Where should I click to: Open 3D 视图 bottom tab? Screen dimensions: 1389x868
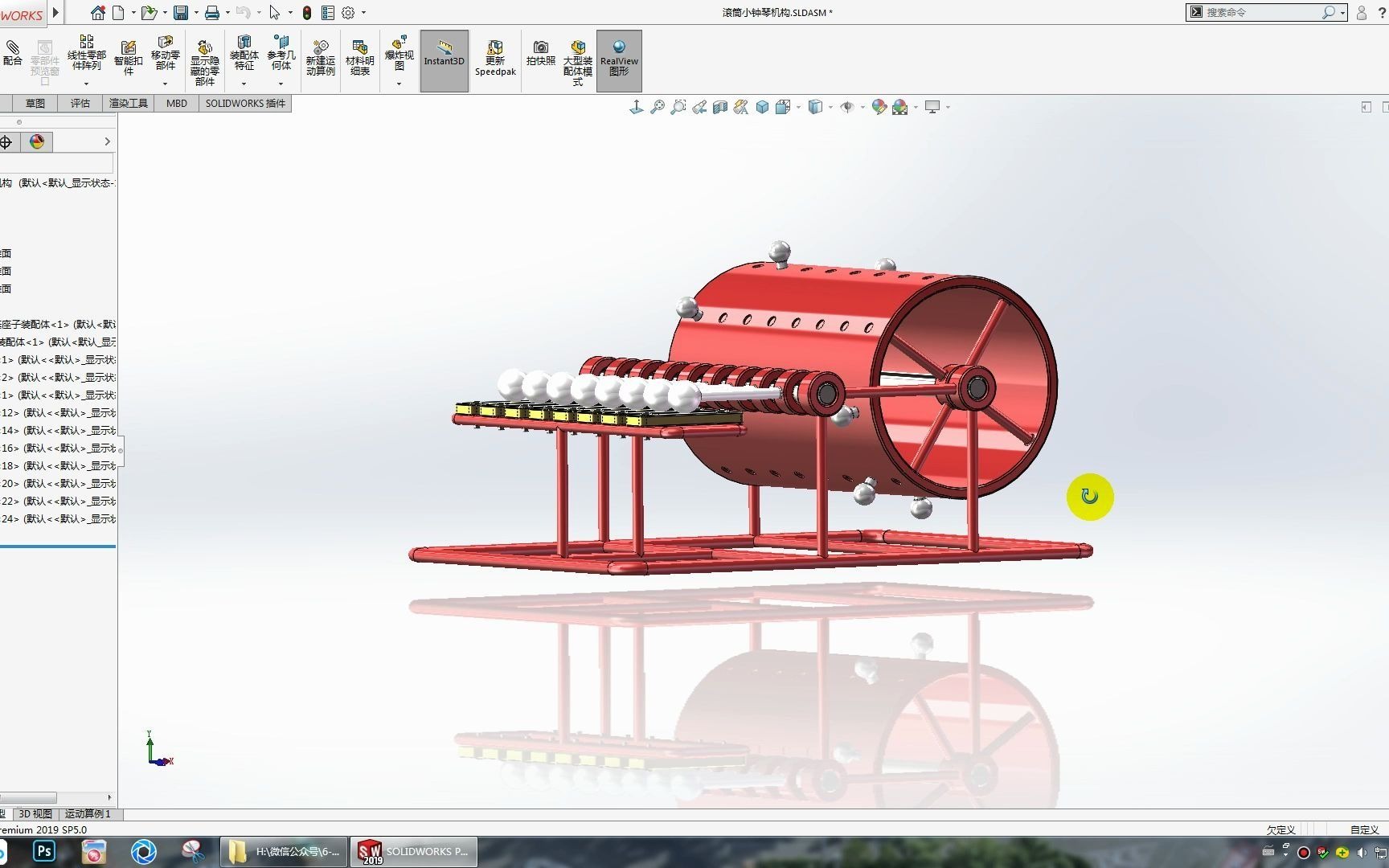(x=35, y=814)
